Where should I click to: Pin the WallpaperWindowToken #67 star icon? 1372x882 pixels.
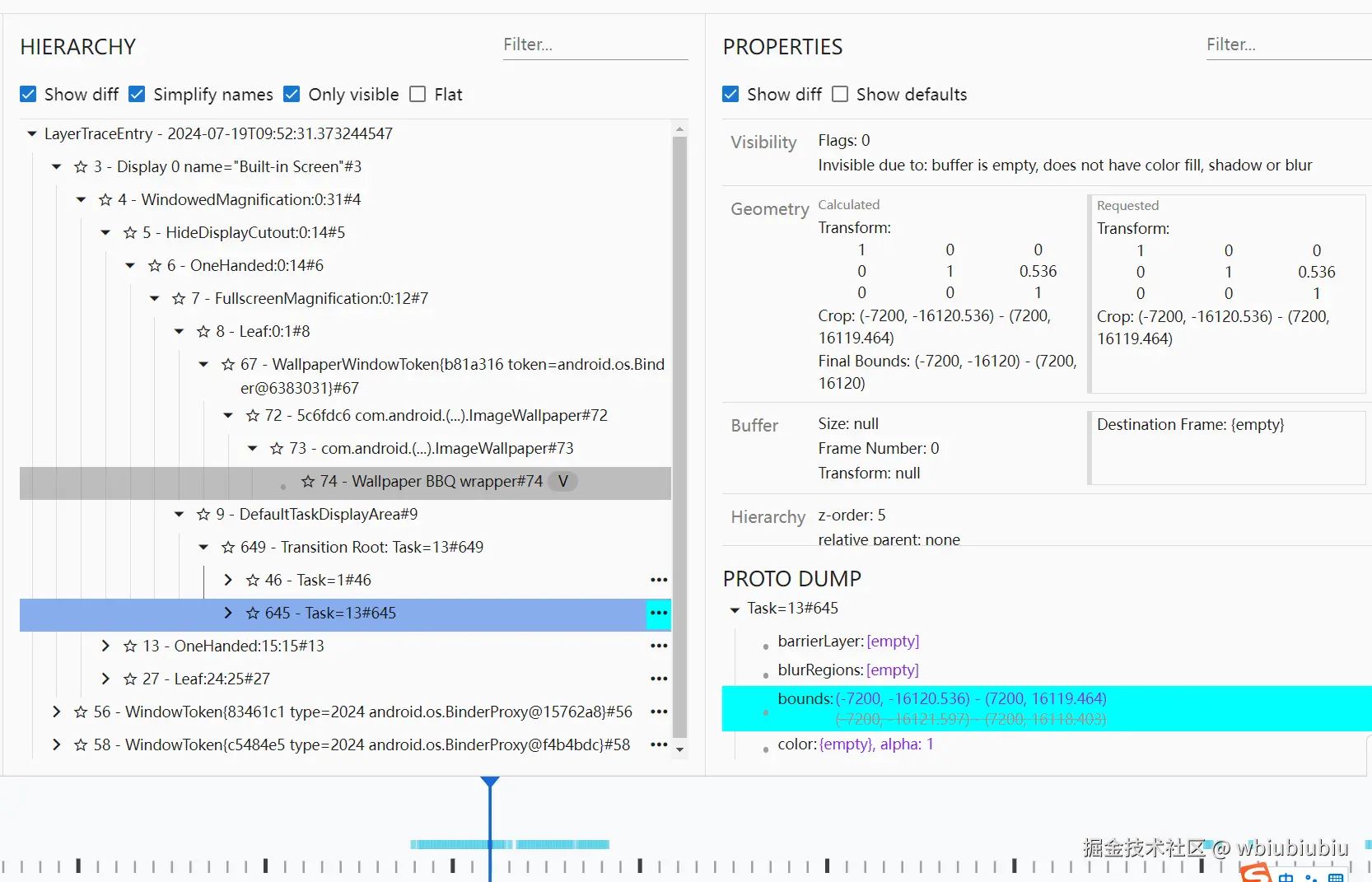(228, 365)
